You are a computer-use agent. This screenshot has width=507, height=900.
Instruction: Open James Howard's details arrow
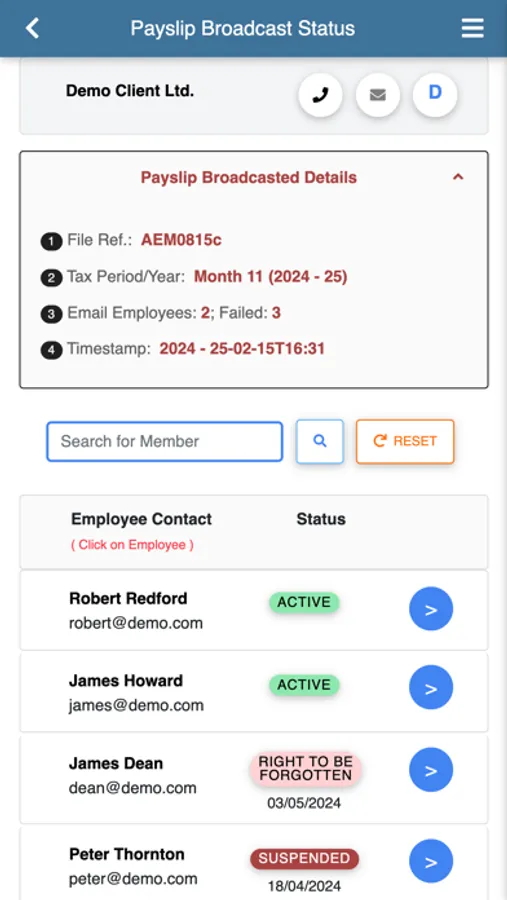click(431, 687)
